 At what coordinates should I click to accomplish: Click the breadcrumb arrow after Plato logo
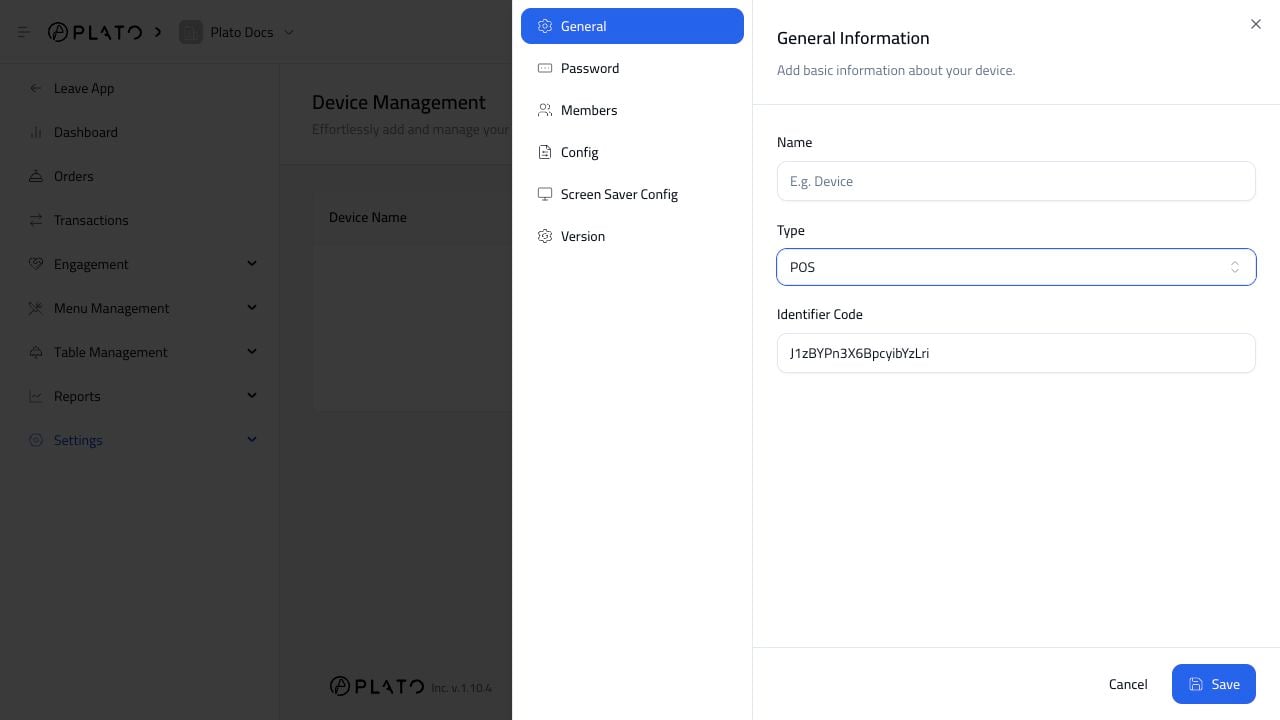[x=158, y=32]
